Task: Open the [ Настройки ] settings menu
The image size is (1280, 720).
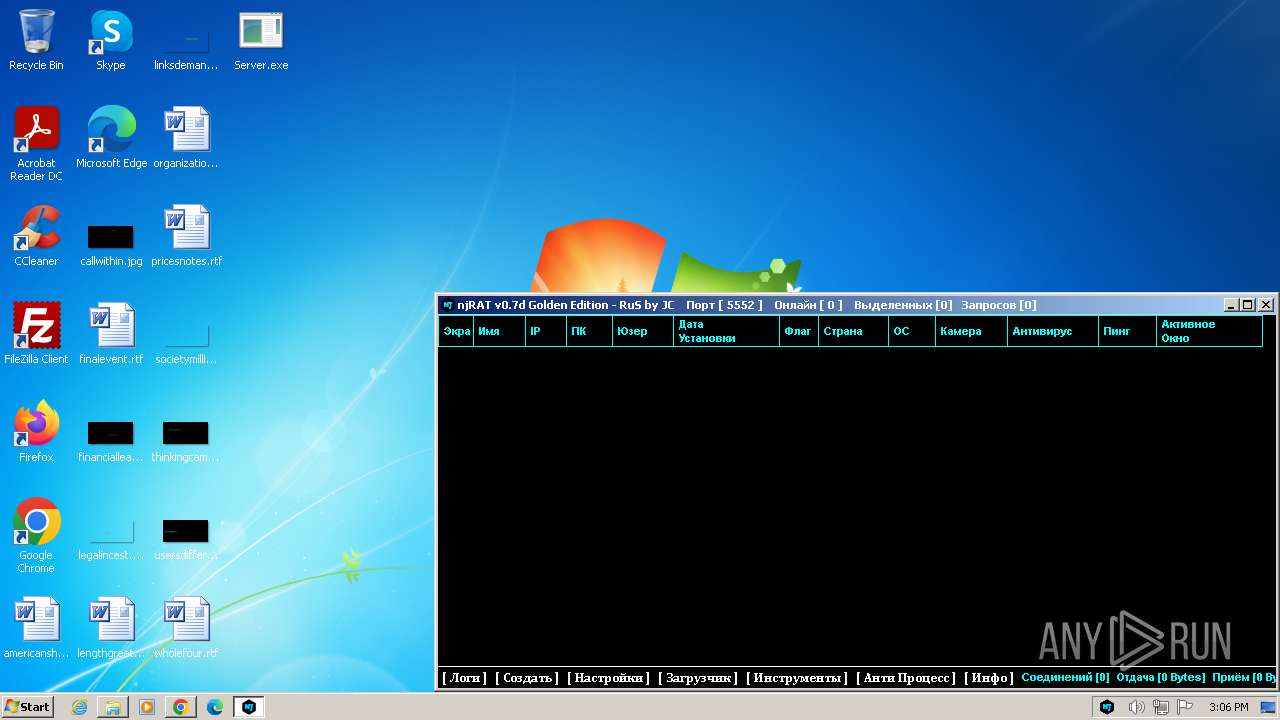Action: (608, 678)
